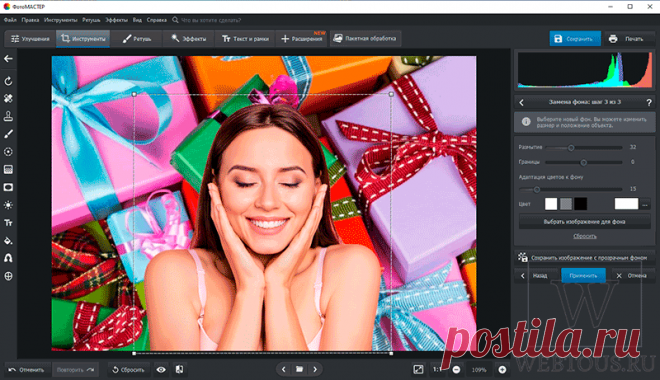The width and height of the screenshot is (660, 380).
Task: Open Пакетная обработка batch processing
Action: (365, 39)
